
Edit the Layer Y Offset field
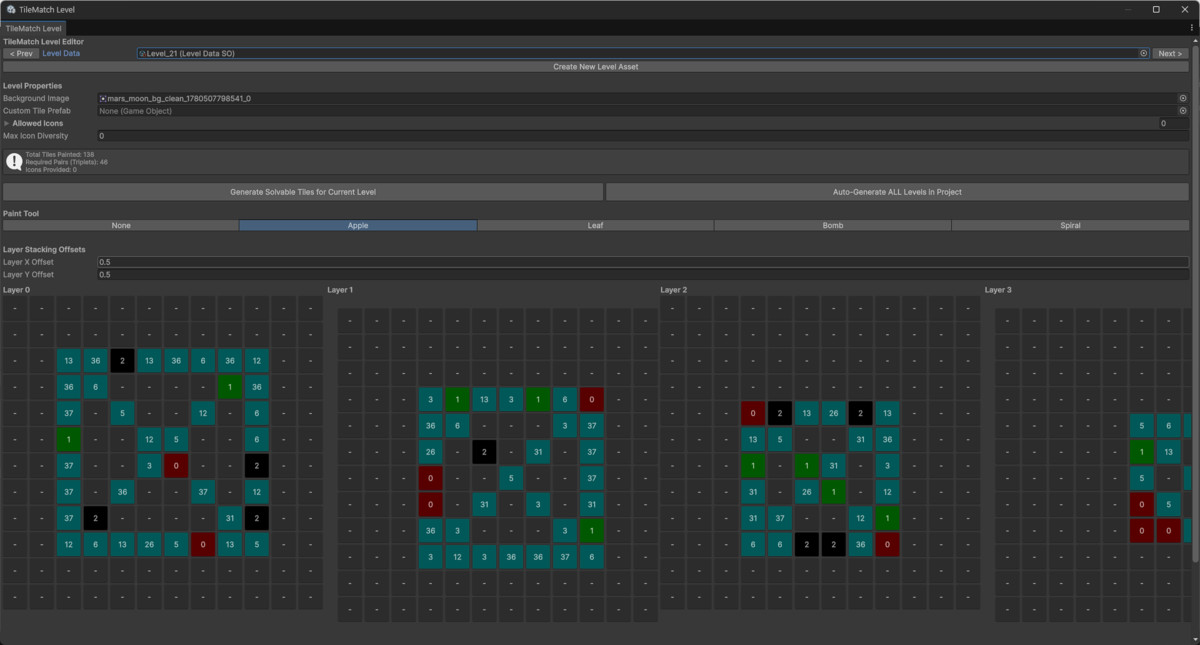[643, 274]
